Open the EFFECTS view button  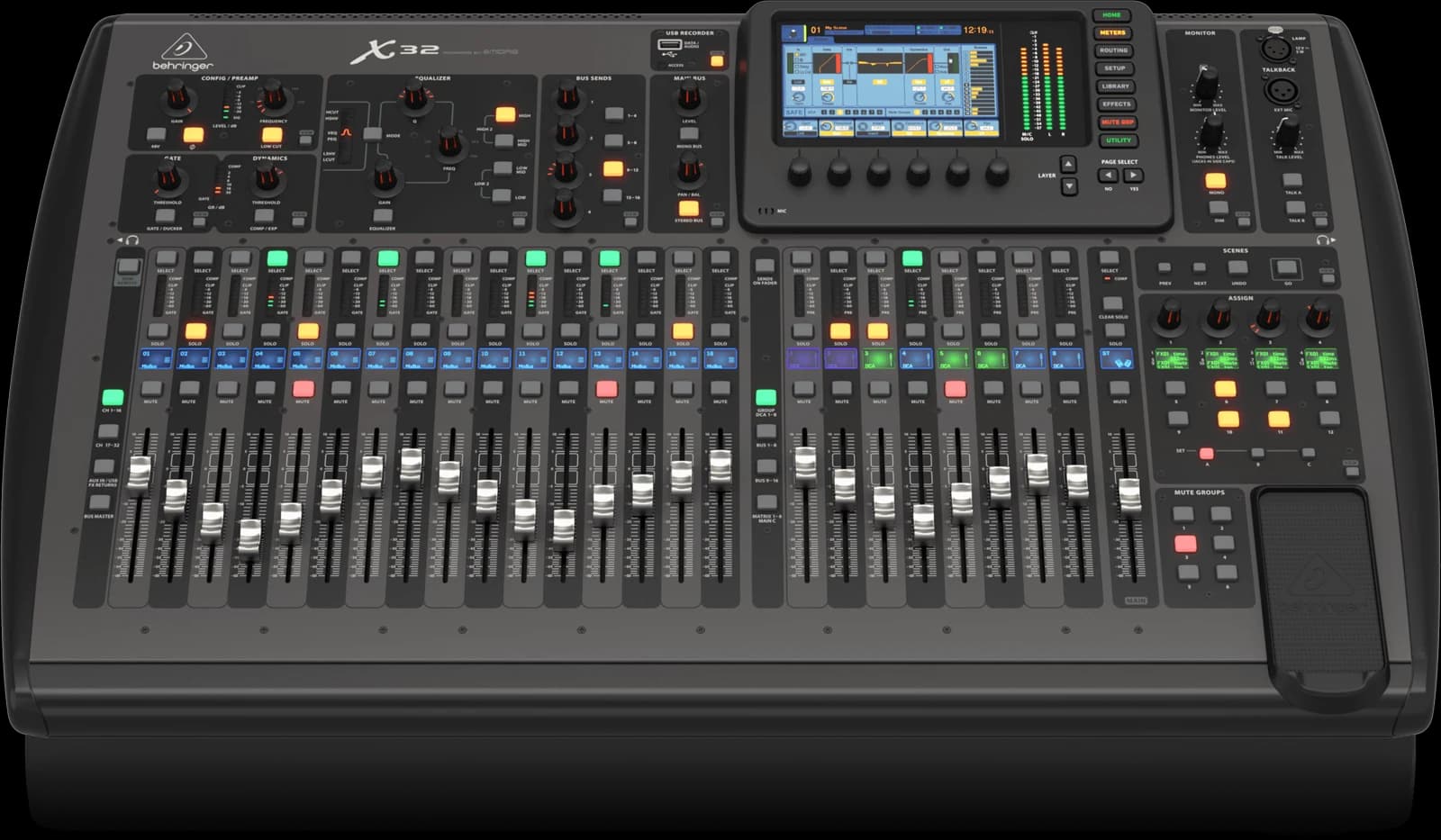tap(1116, 104)
